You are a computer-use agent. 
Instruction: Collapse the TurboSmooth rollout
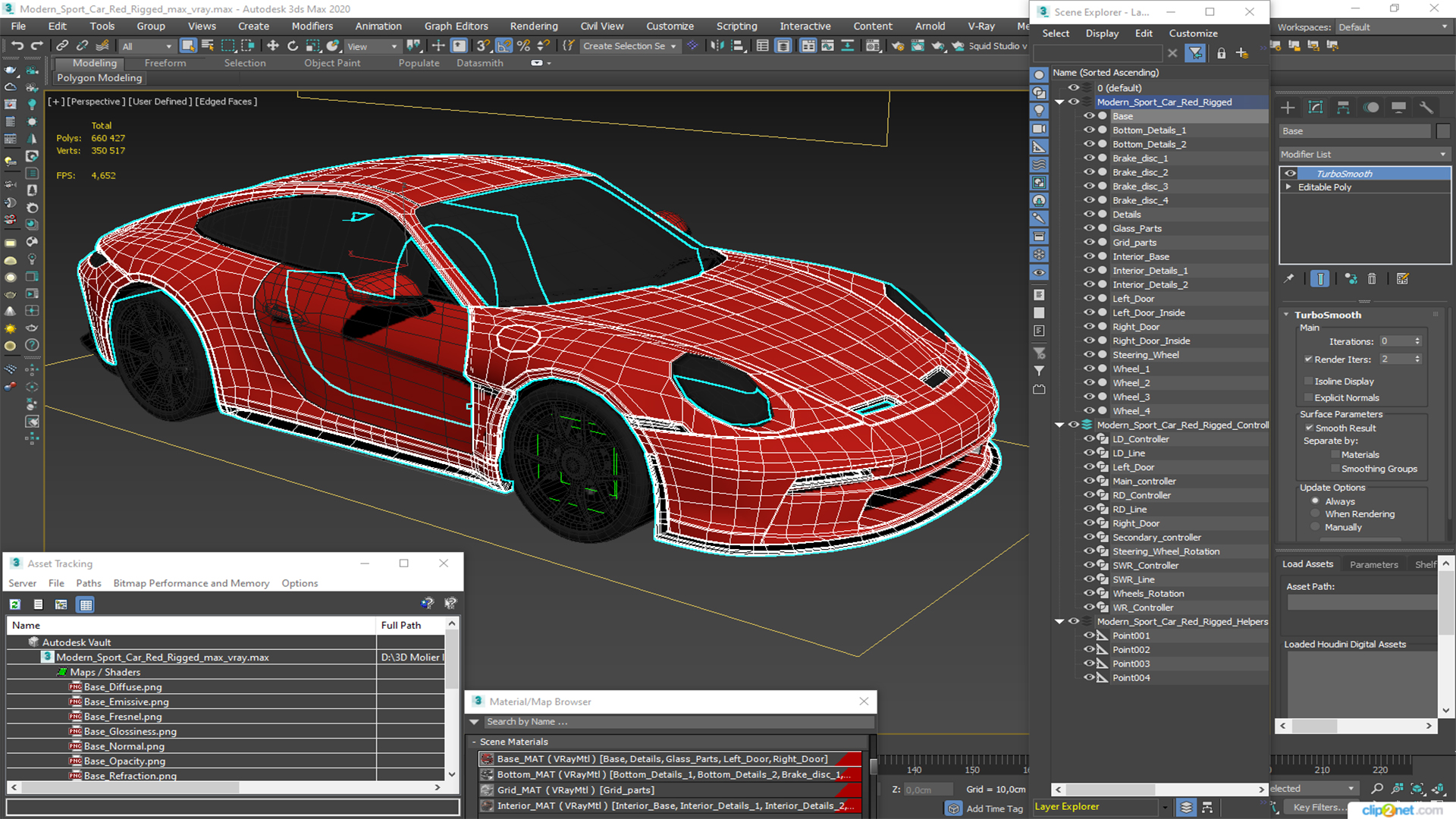click(x=1286, y=315)
